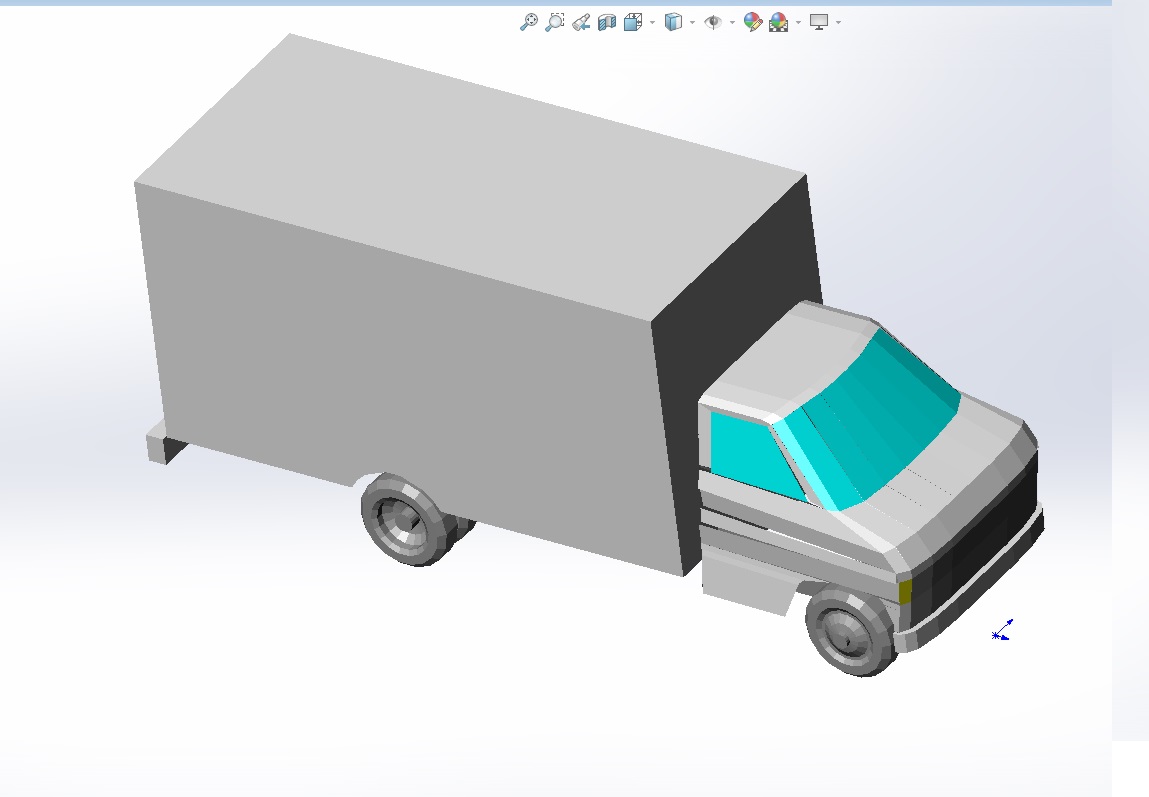Click the Apply Scene icon

coord(779,23)
